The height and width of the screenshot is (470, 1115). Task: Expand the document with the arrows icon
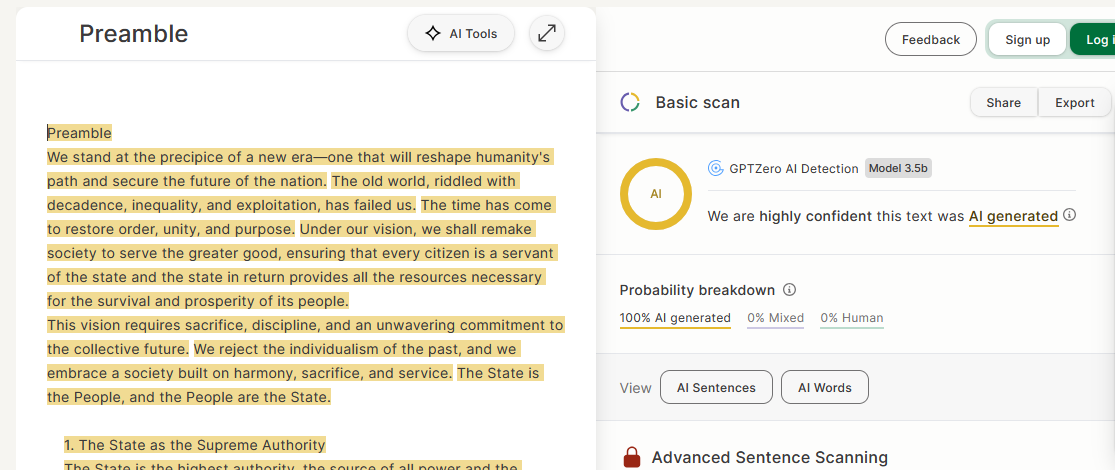[547, 33]
